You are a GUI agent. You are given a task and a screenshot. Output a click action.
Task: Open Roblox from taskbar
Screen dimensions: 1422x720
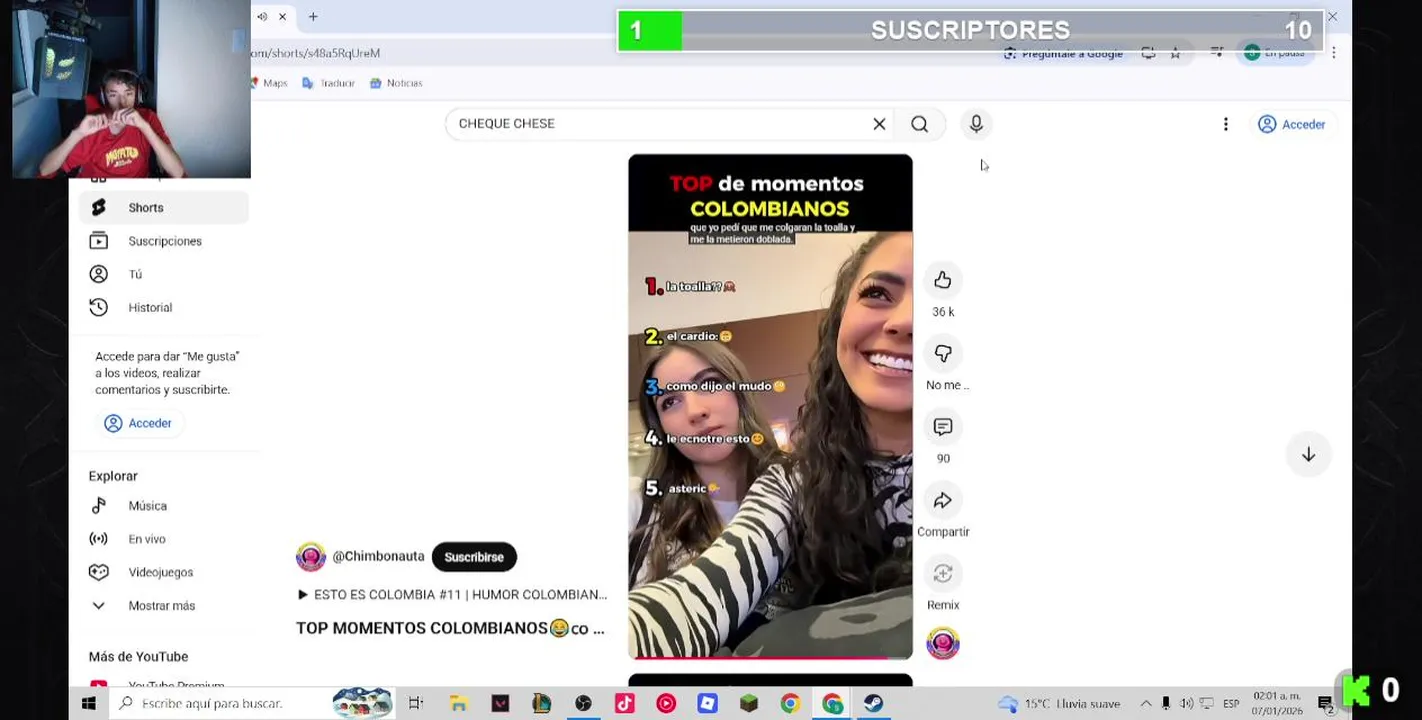[708, 704]
